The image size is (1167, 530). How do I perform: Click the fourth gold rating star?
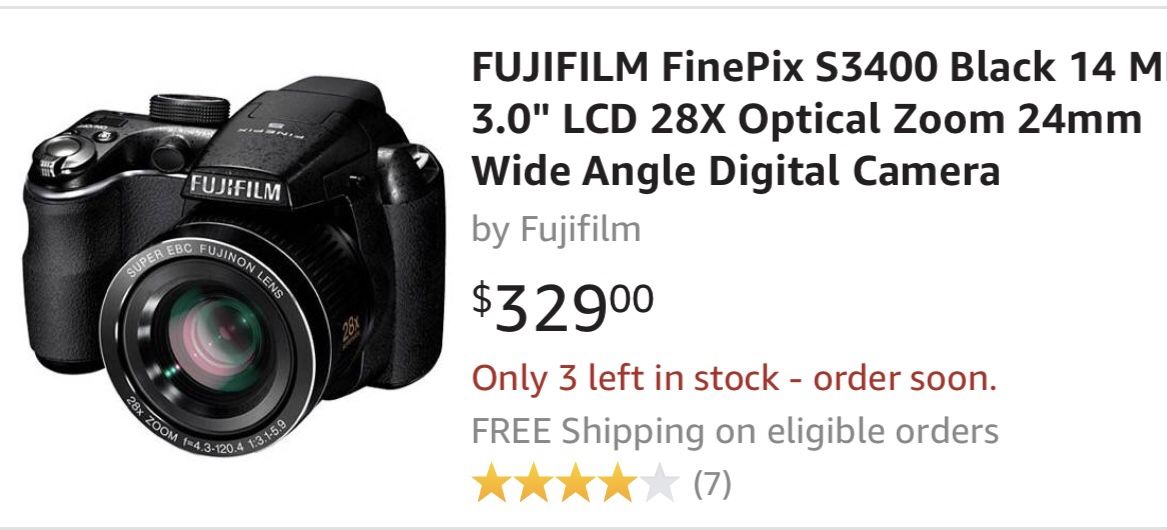616,484
